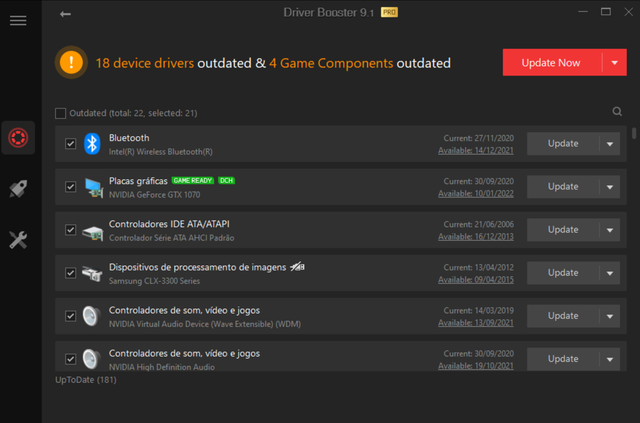640x423 pixels.
Task: Maximize the Driver Booster window
Action: (606, 12)
